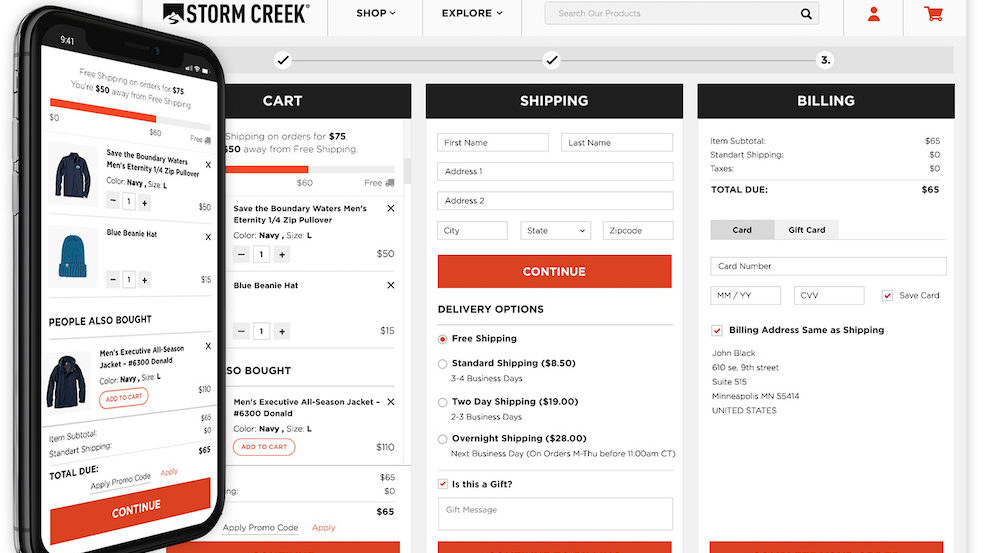Screen dimensions: 983x553
Task: Click the City field
Action: [472, 231]
